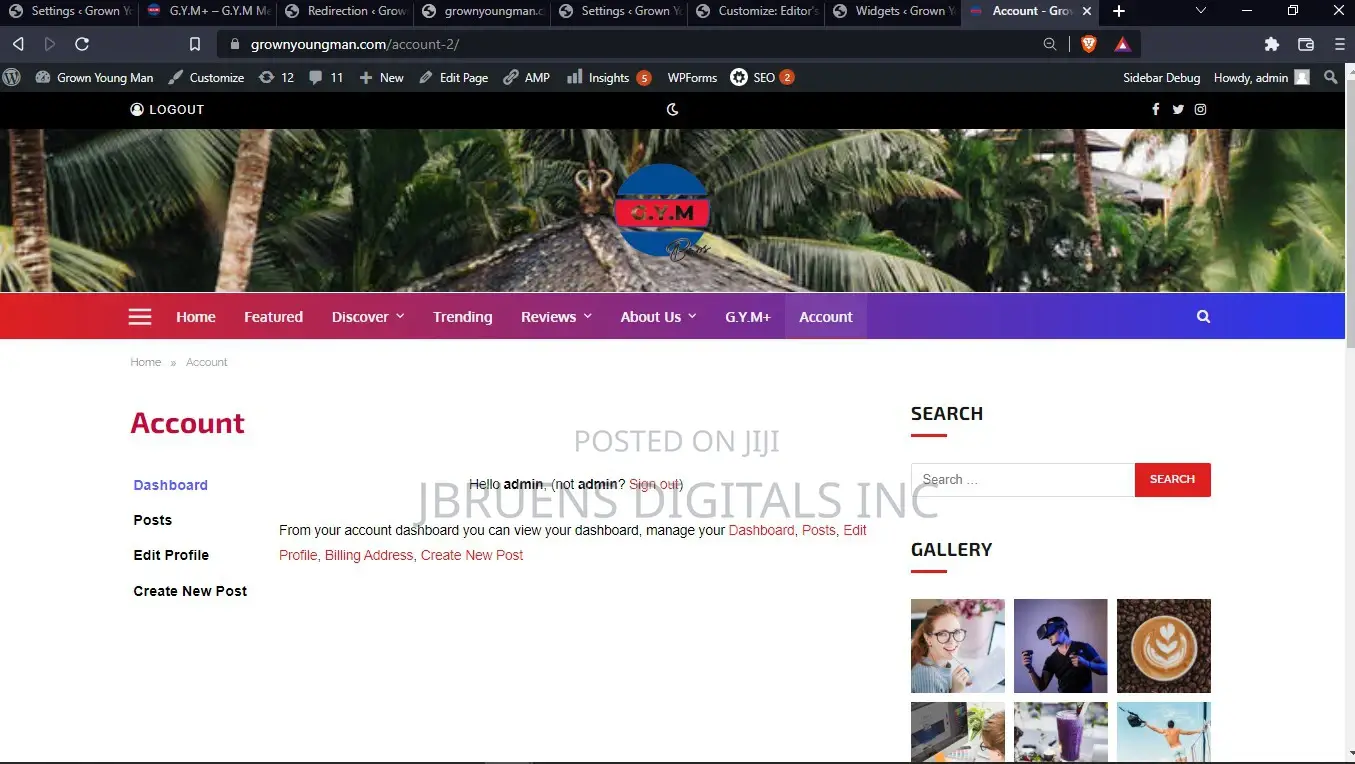Go back with the browser back arrow
1355x764 pixels.
pyautogui.click(x=18, y=44)
